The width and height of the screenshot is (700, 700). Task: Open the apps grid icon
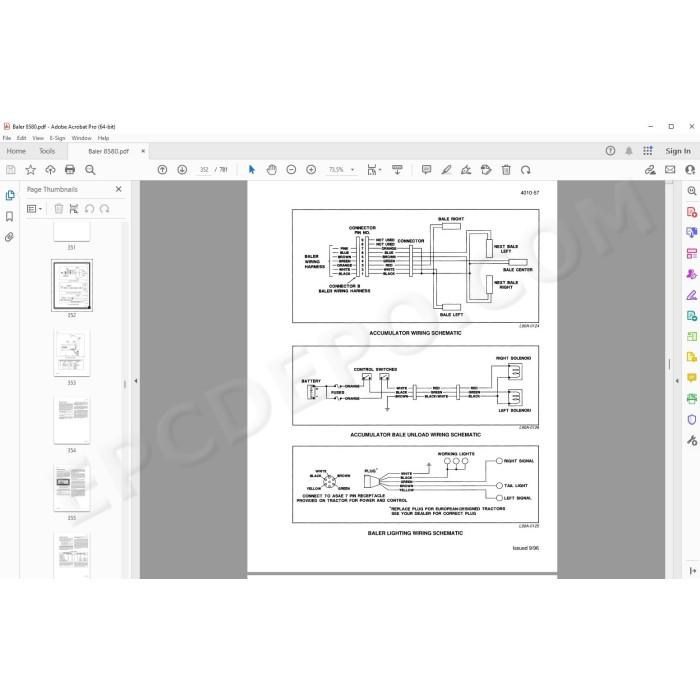click(648, 151)
